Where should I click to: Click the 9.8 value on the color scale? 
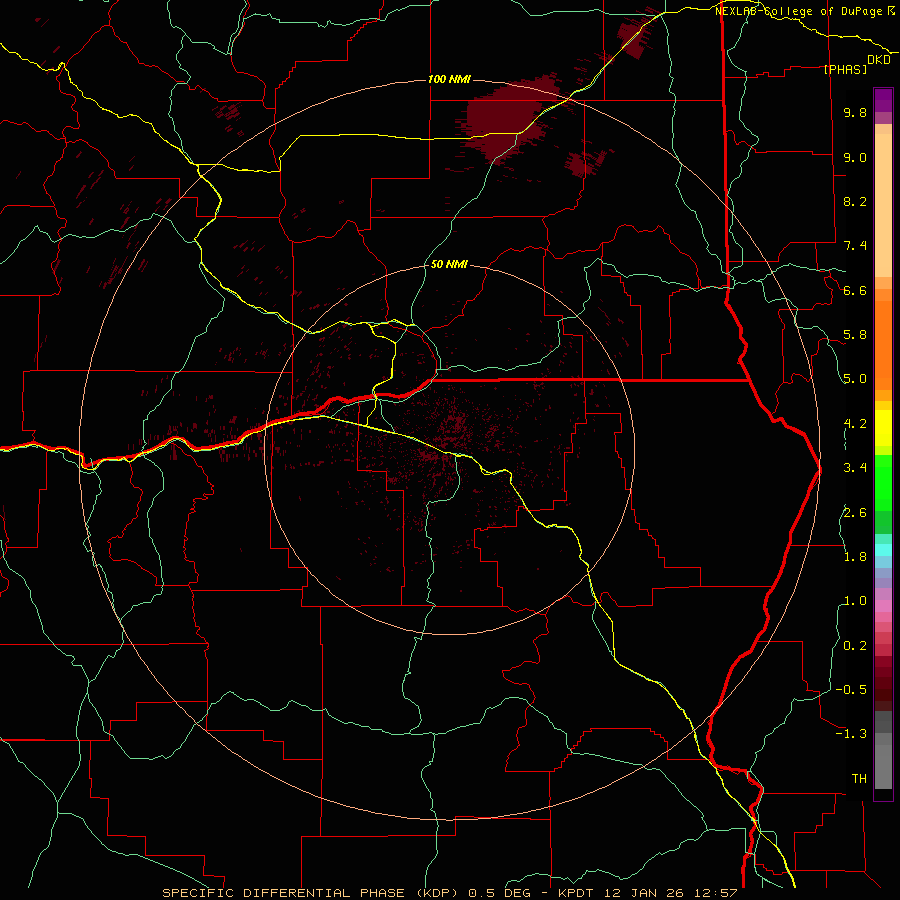[855, 112]
